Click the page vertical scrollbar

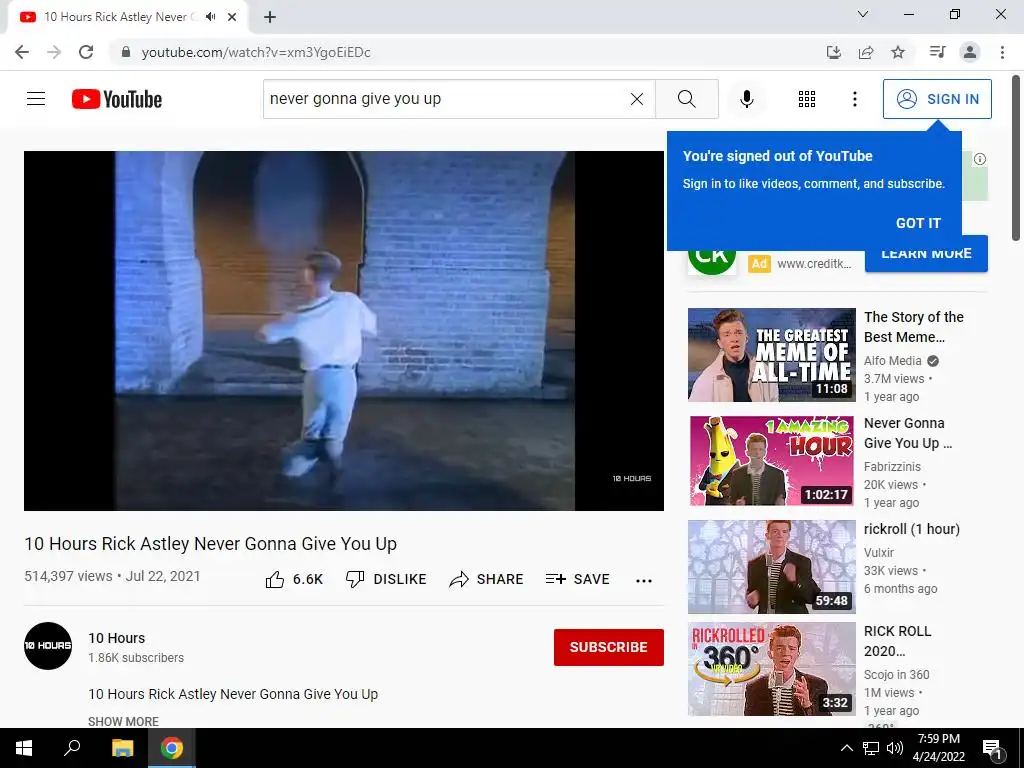pyautogui.click(x=1016, y=159)
